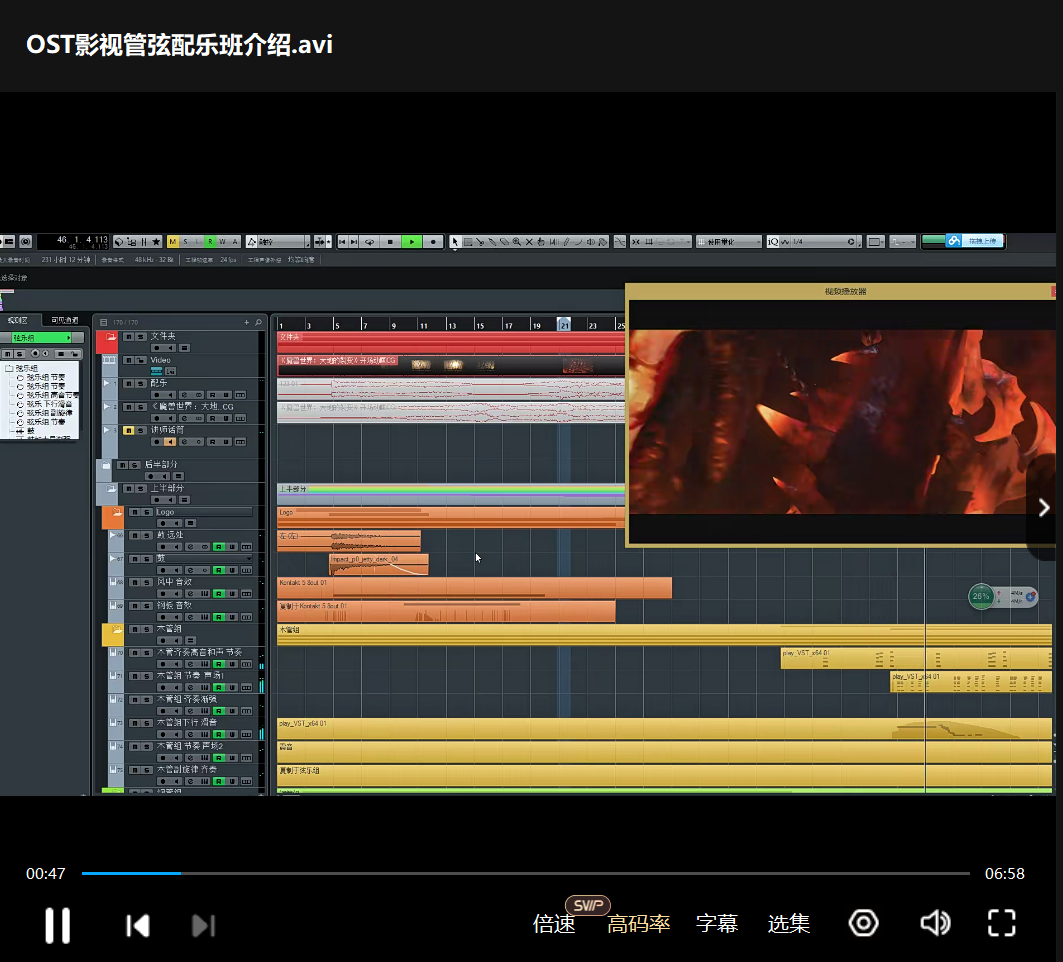Toggle global Mute state button M
The height and width of the screenshot is (962, 1063).
[173, 241]
